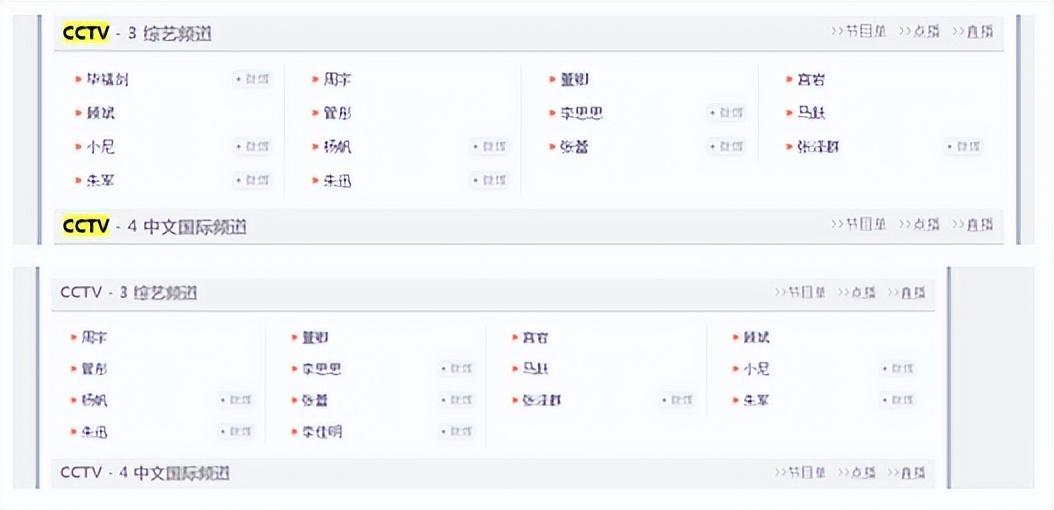The image size is (1054, 510).
Task: Open host 毕福剑's profile link
Action: pos(107,79)
